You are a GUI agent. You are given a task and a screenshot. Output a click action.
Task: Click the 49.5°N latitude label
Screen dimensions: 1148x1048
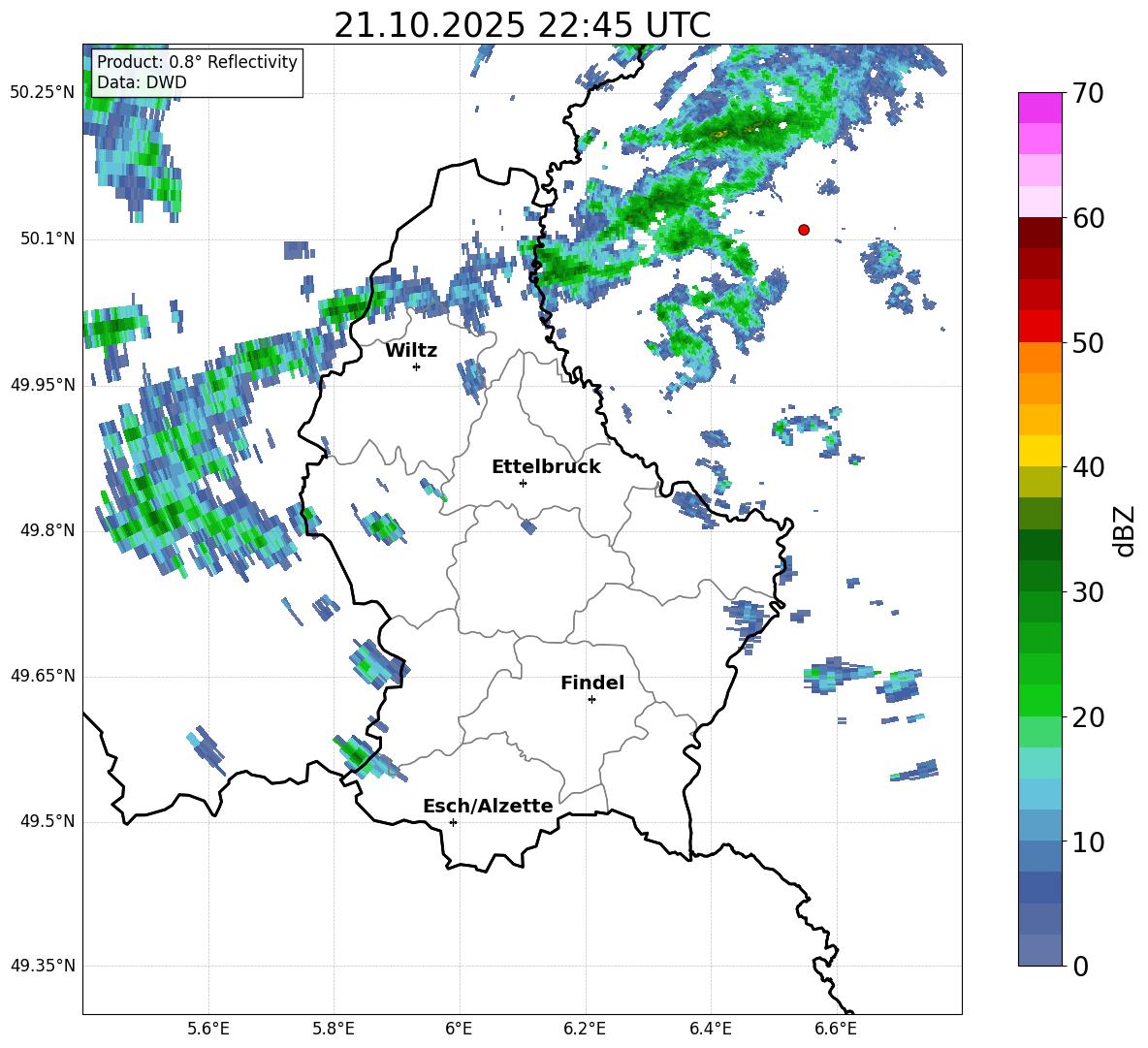(x=48, y=821)
